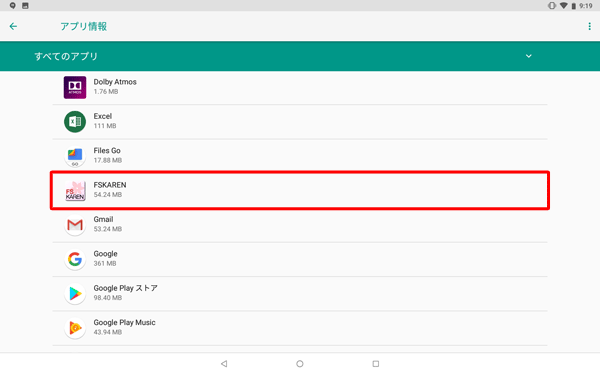Select the FSKAREN name label

point(110,185)
